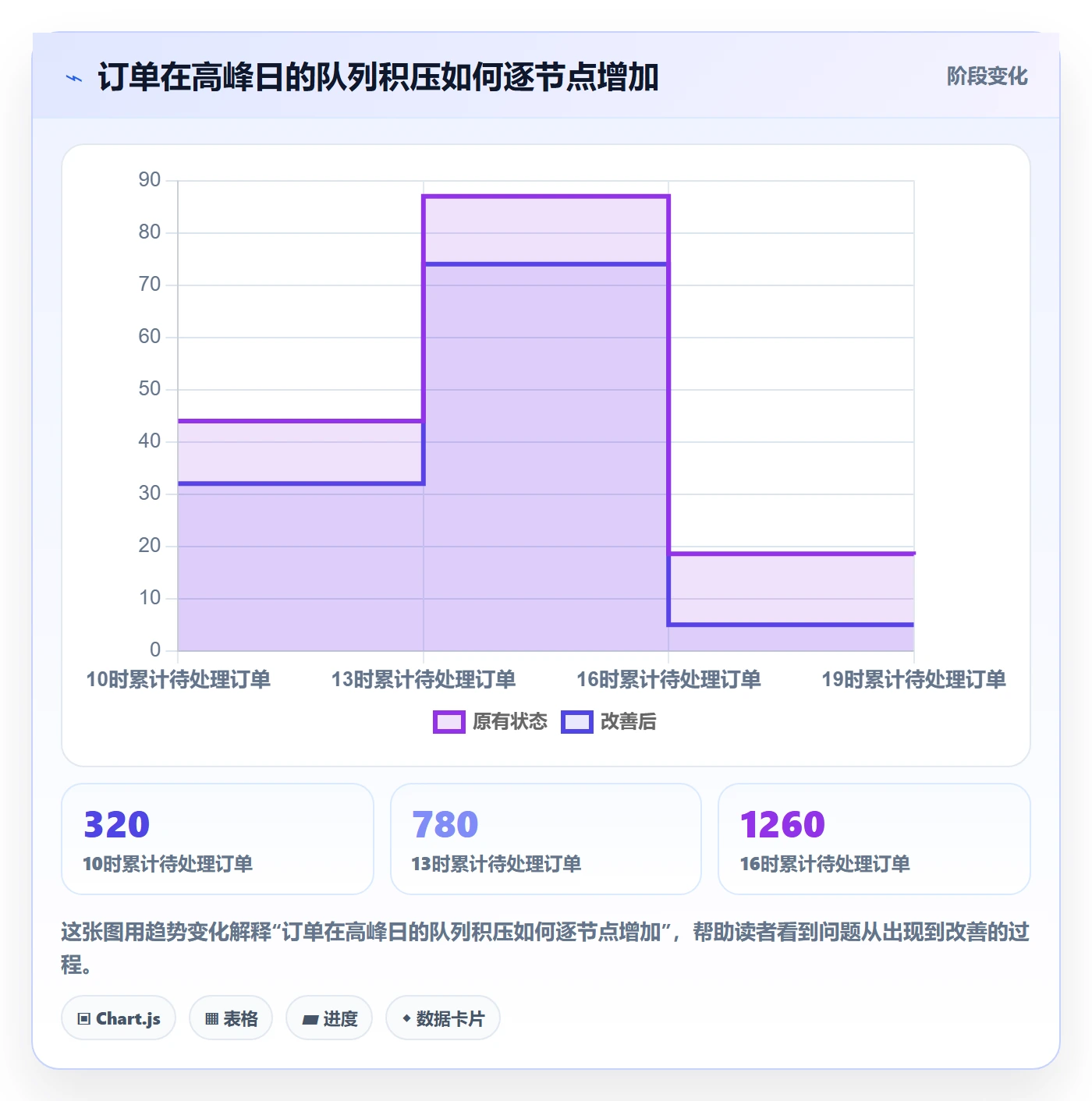This screenshot has width=1092, height=1101.
Task: Click the chart title 订单在高峰日的队列积压如何逐节点增加
Action: tap(378, 77)
